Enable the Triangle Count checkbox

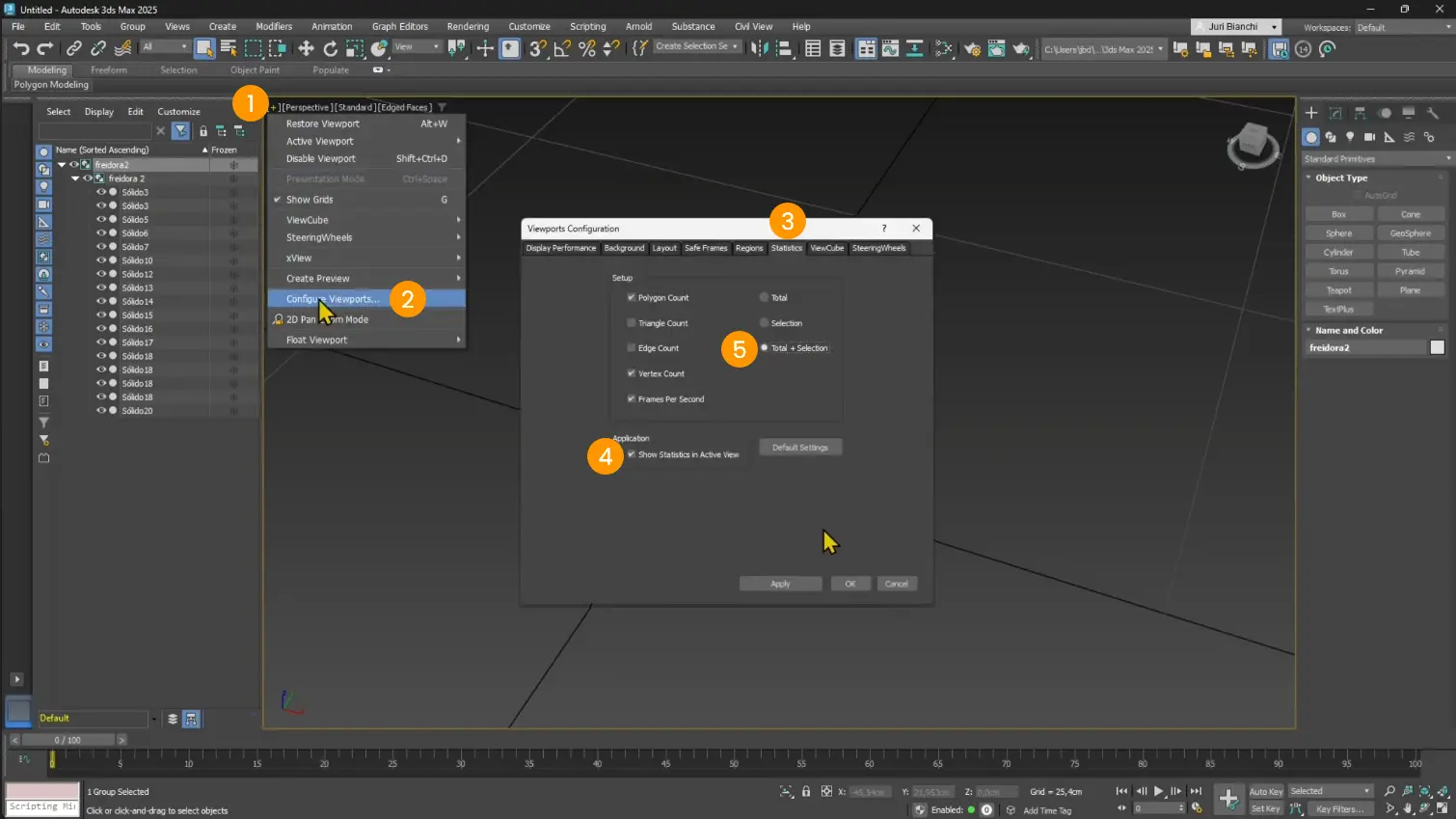tap(632, 322)
